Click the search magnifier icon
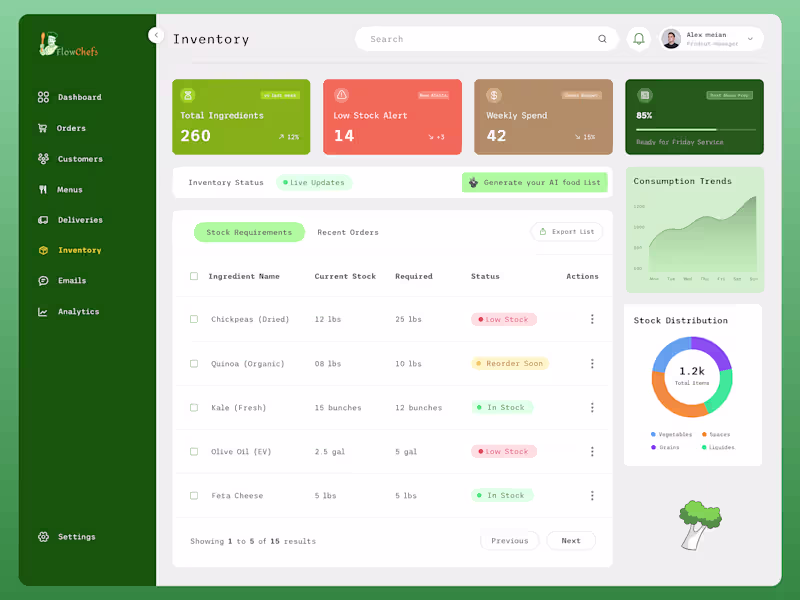 (x=602, y=39)
